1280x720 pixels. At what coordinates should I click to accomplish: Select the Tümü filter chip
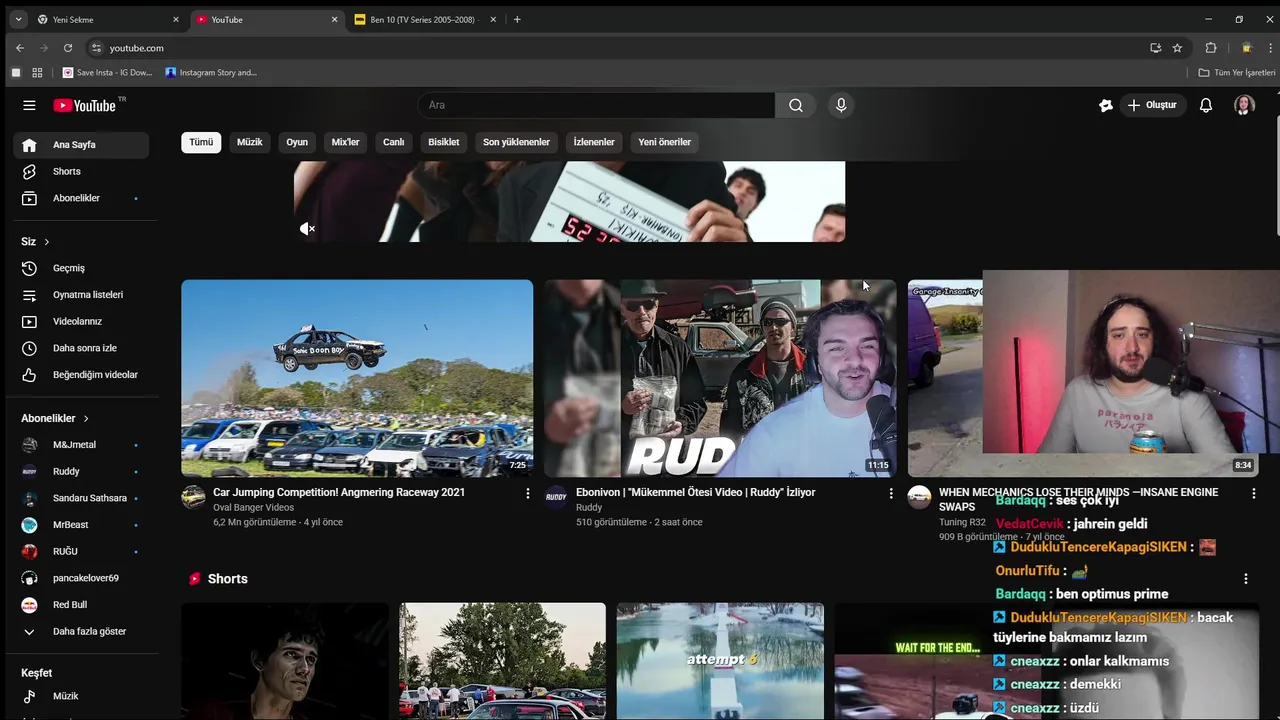click(x=201, y=142)
